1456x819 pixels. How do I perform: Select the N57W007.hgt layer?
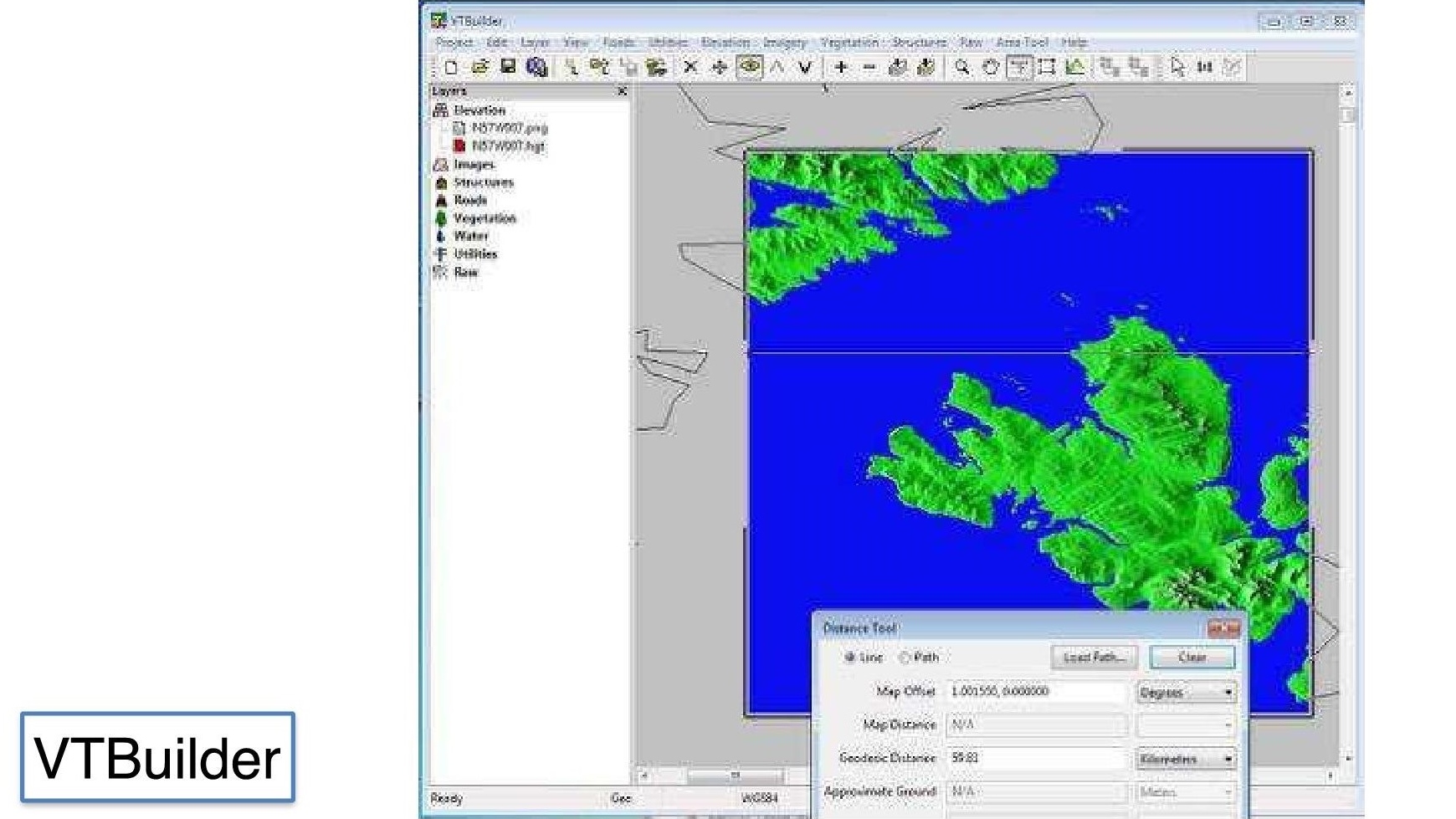tap(508, 146)
